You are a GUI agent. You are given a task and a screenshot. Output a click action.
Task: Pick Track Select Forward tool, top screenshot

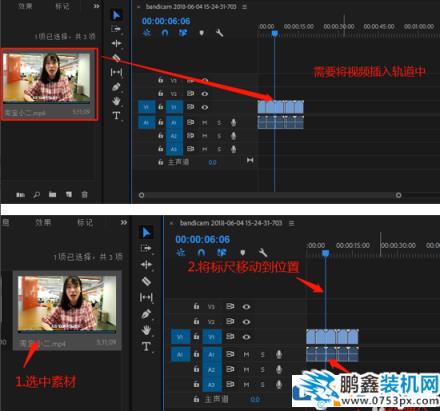pyautogui.click(x=116, y=29)
